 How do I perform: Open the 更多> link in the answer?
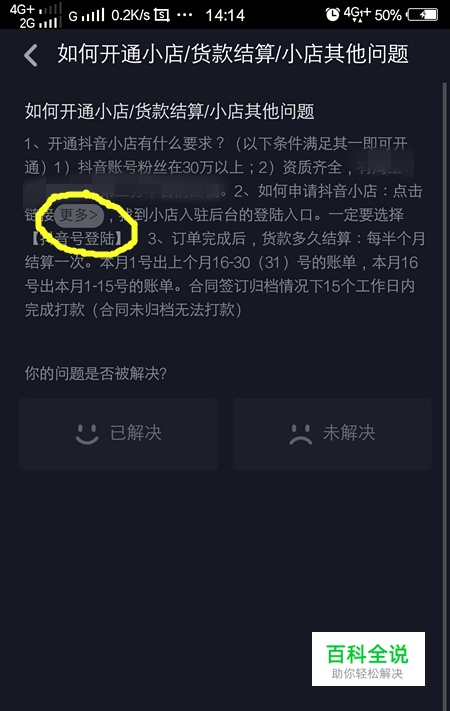79,215
